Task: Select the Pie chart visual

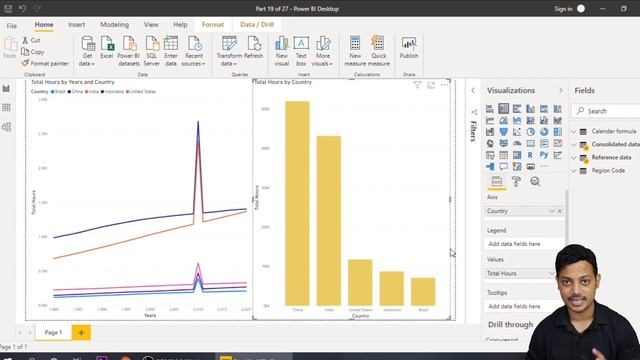Action: [x=531, y=132]
